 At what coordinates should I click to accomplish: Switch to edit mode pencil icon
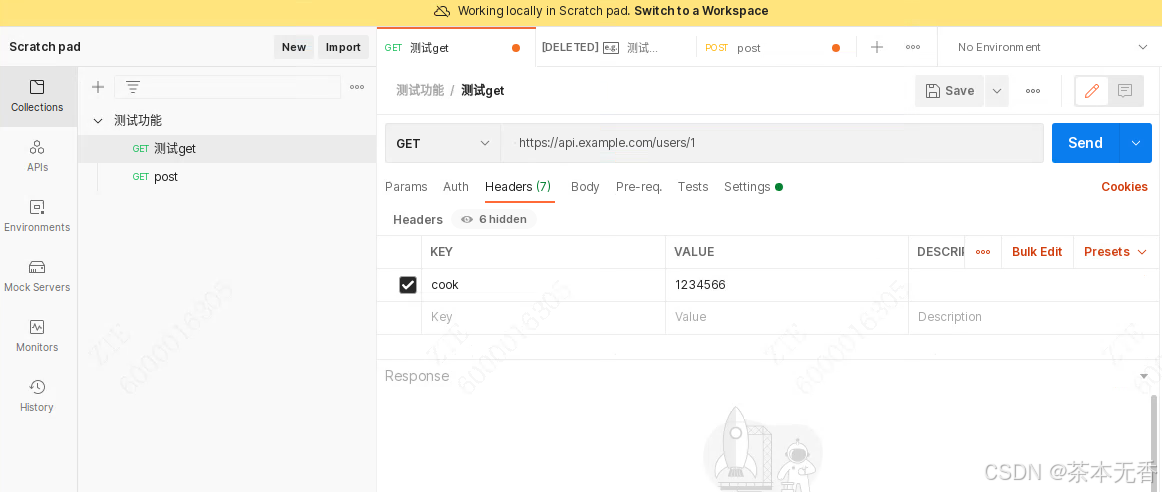click(x=1092, y=91)
